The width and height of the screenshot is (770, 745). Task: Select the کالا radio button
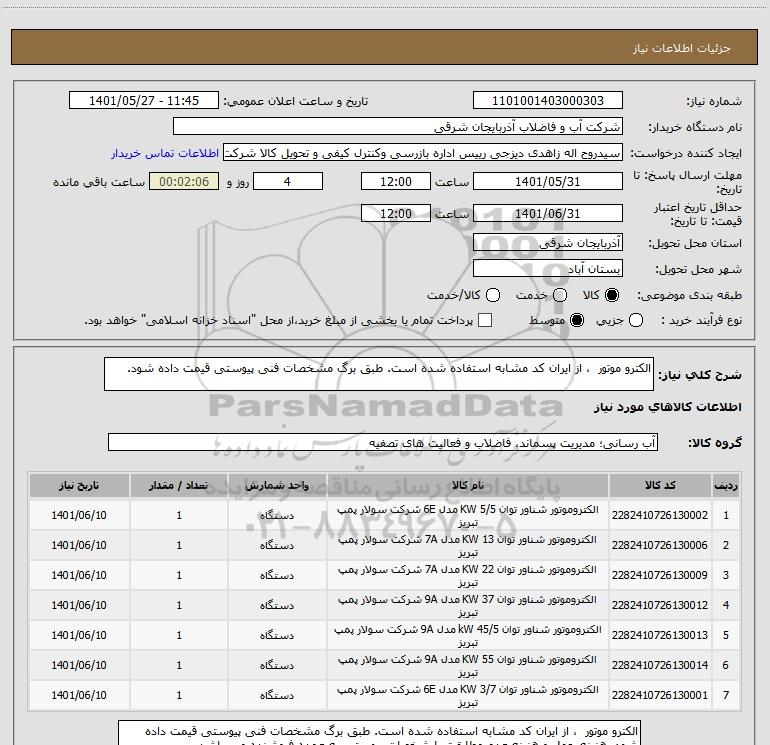[612, 295]
